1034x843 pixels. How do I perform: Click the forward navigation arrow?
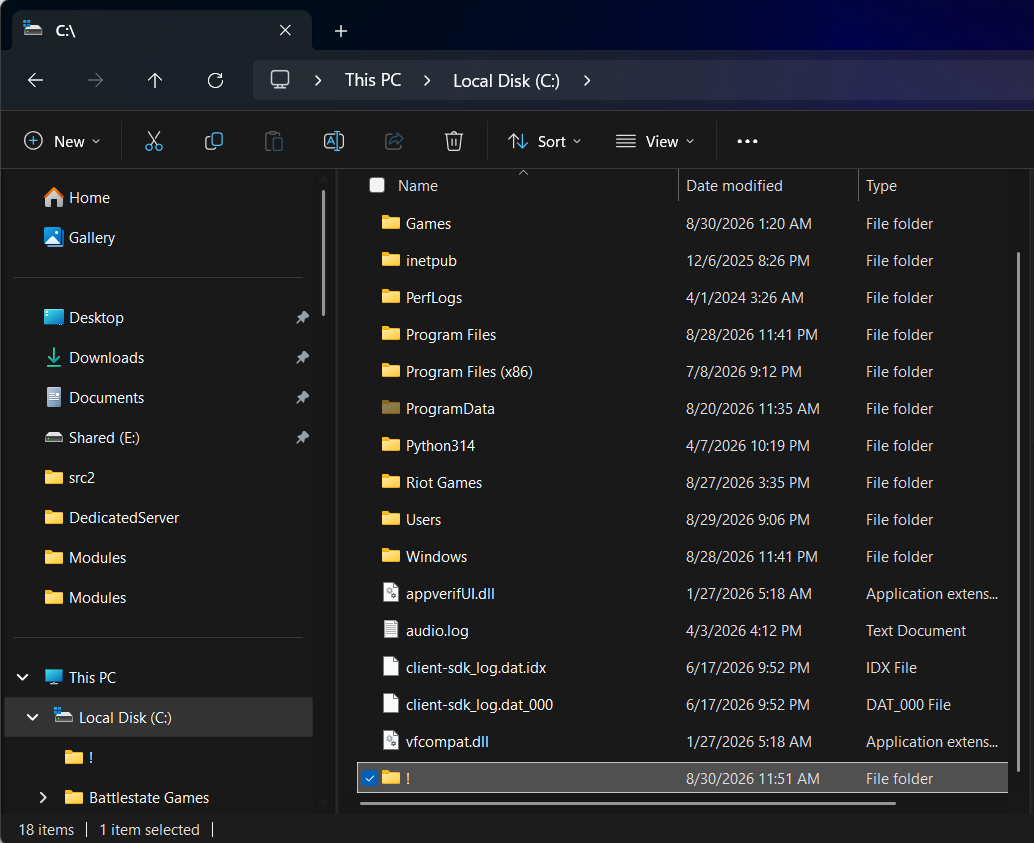click(x=96, y=80)
